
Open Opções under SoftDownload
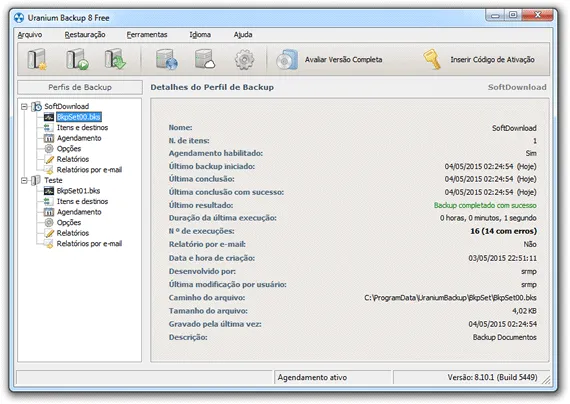[x=69, y=149]
